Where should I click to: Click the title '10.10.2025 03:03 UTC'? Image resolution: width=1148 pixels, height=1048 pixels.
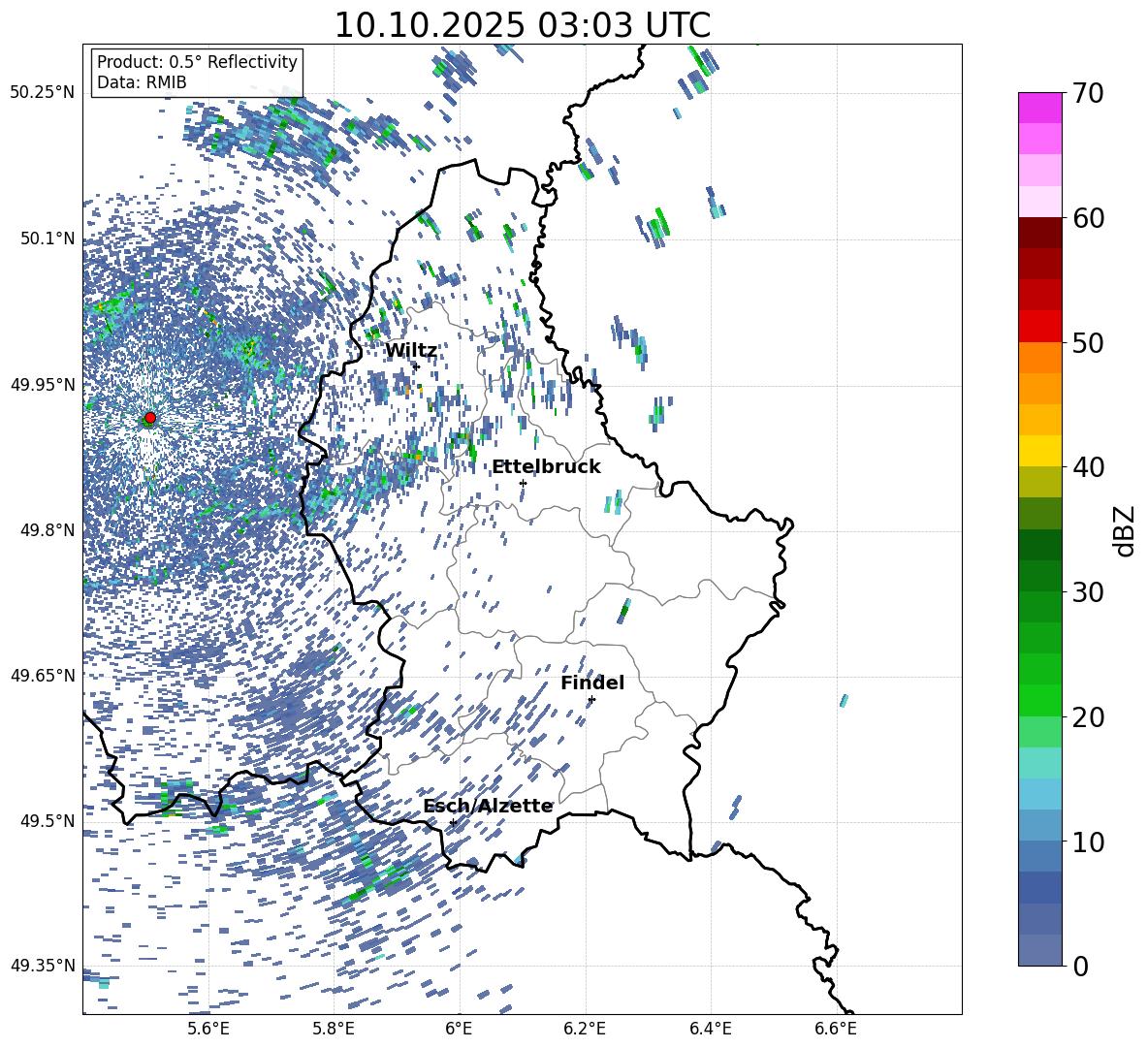(522, 25)
